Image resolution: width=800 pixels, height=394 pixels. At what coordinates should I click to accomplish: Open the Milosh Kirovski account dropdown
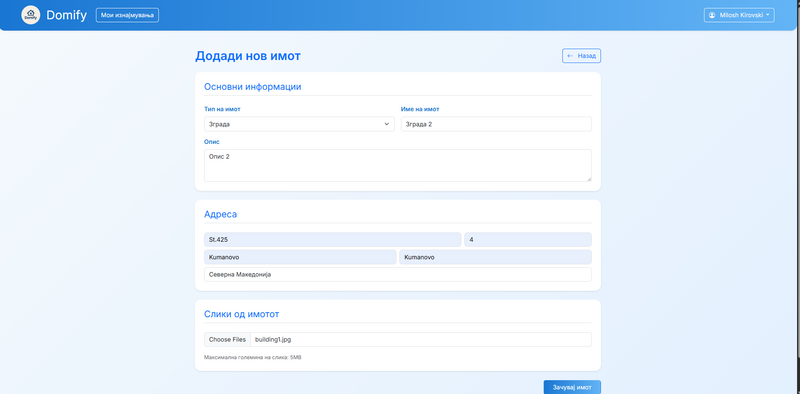[x=739, y=15]
